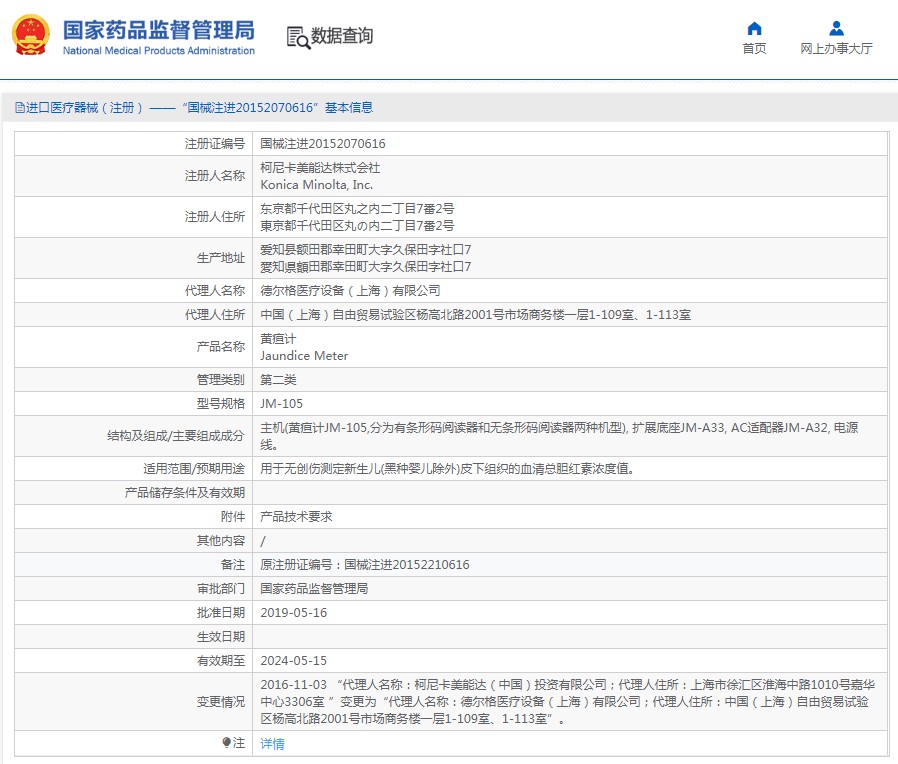Click the 审批部门 row label
Image resolution: width=898 pixels, height=764 pixels.
point(220,589)
